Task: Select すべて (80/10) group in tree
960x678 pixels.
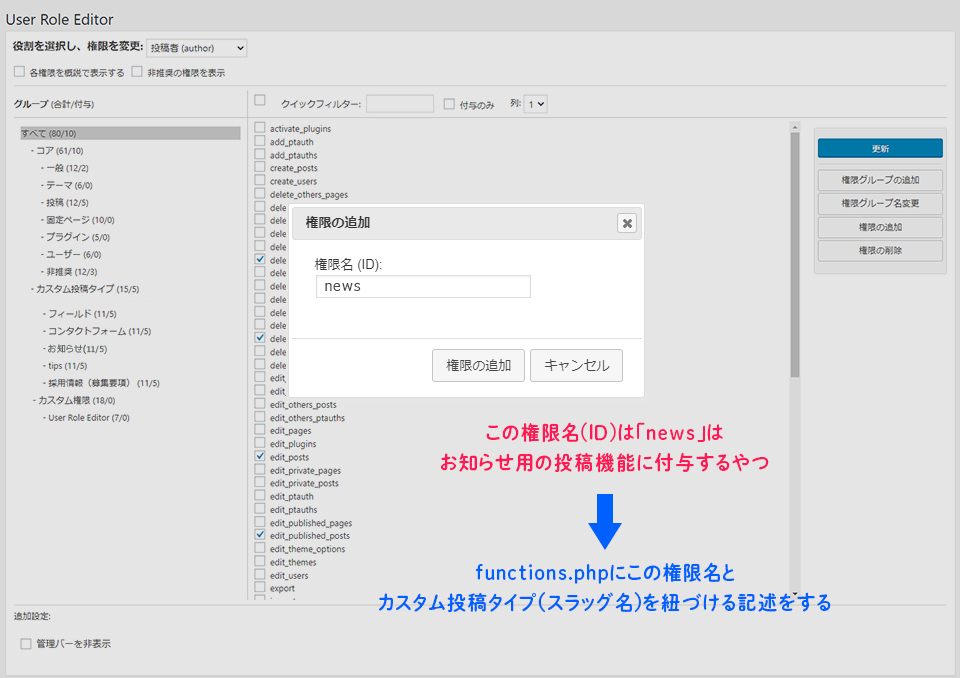Action: (48, 133)
